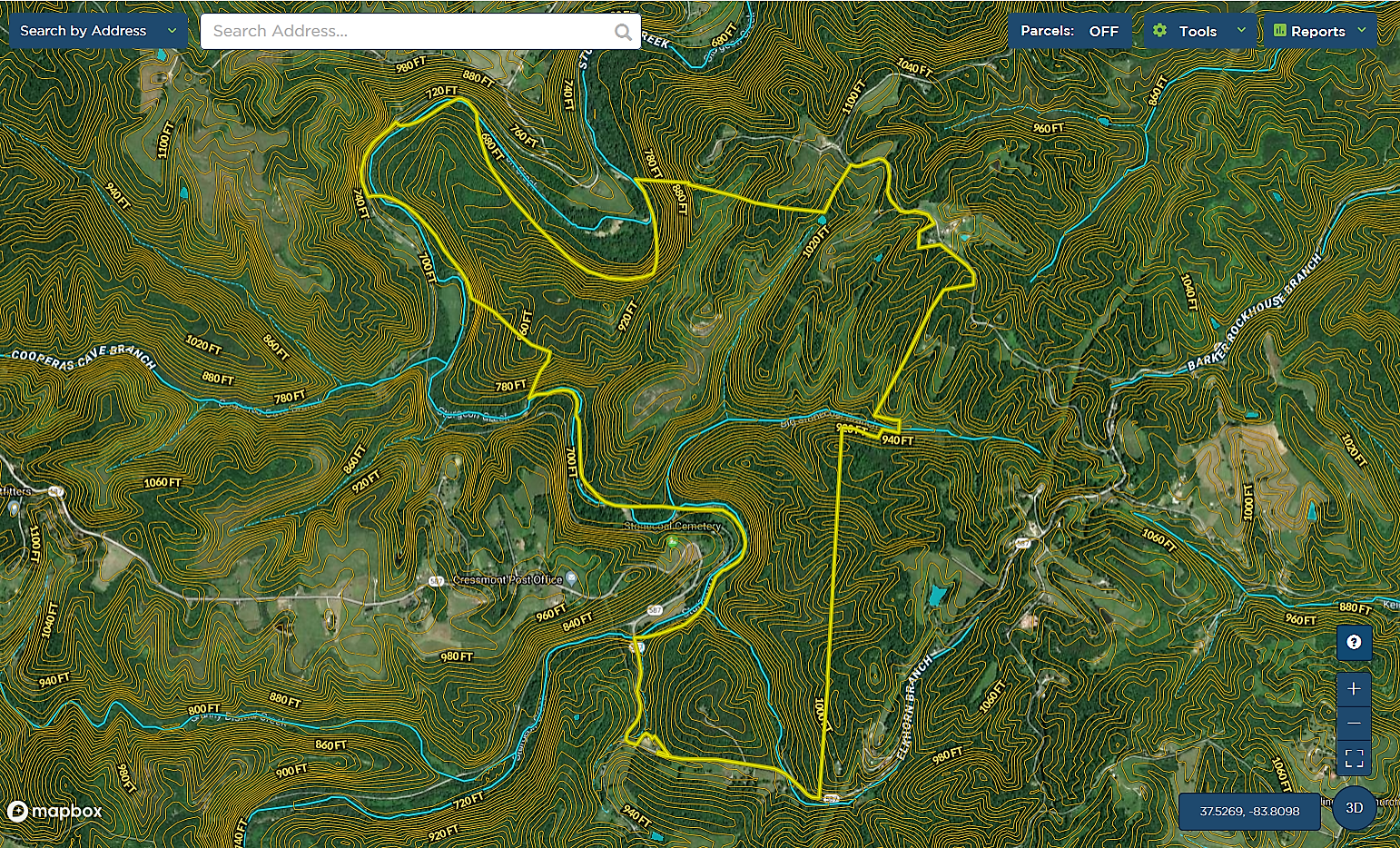Switch map to 3D view
This screenshot has height=848, width=1400.
(x=1354, y=808)
